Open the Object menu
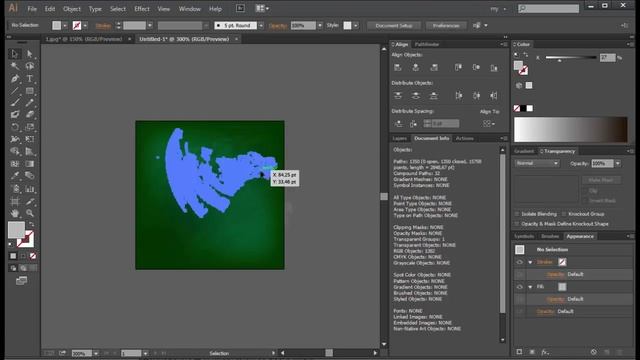The height and width of the screenshot is (360, 640). pos(72,9)
